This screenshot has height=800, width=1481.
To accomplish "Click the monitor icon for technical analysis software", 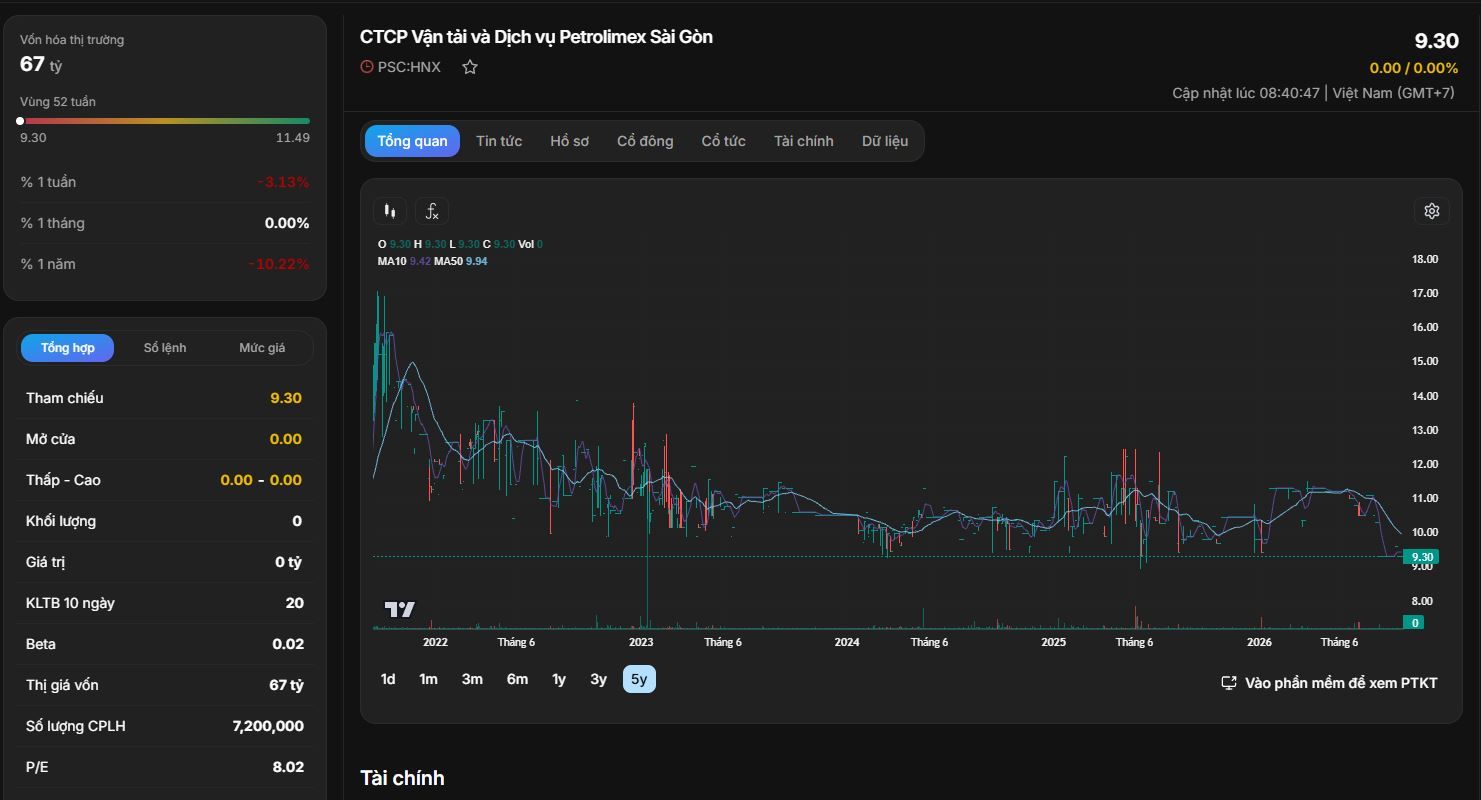I will point(1229,683).
